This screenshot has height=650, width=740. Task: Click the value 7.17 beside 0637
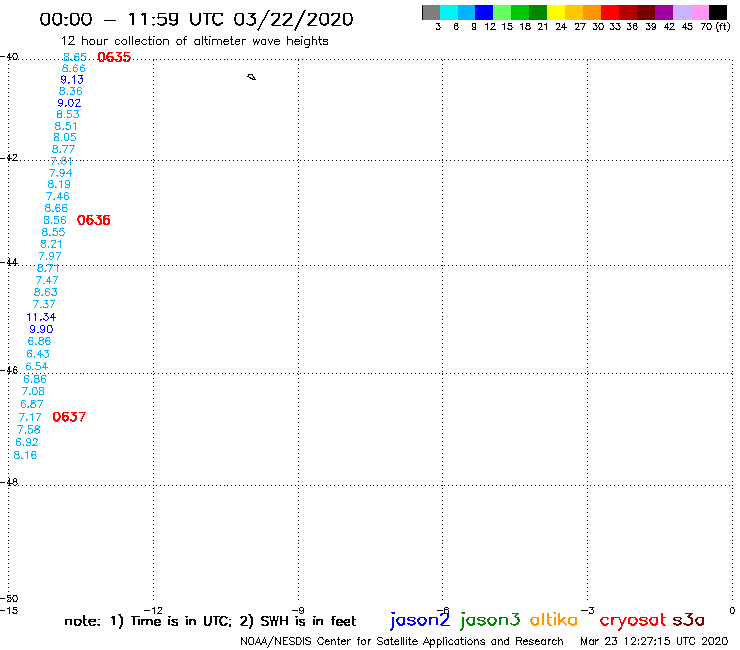coord(30,417)
